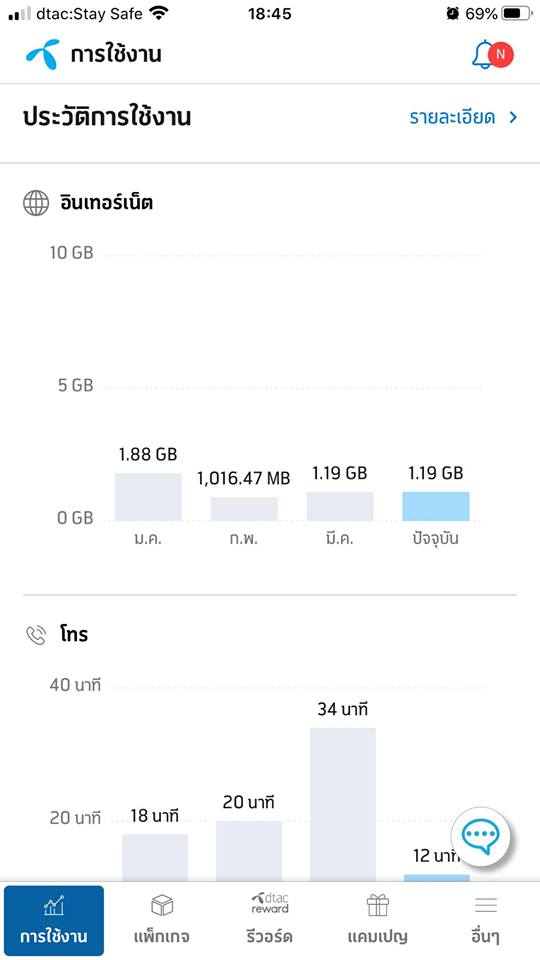Open the notification bell icon
Screen dimensions: 540x960
[482, 55]
